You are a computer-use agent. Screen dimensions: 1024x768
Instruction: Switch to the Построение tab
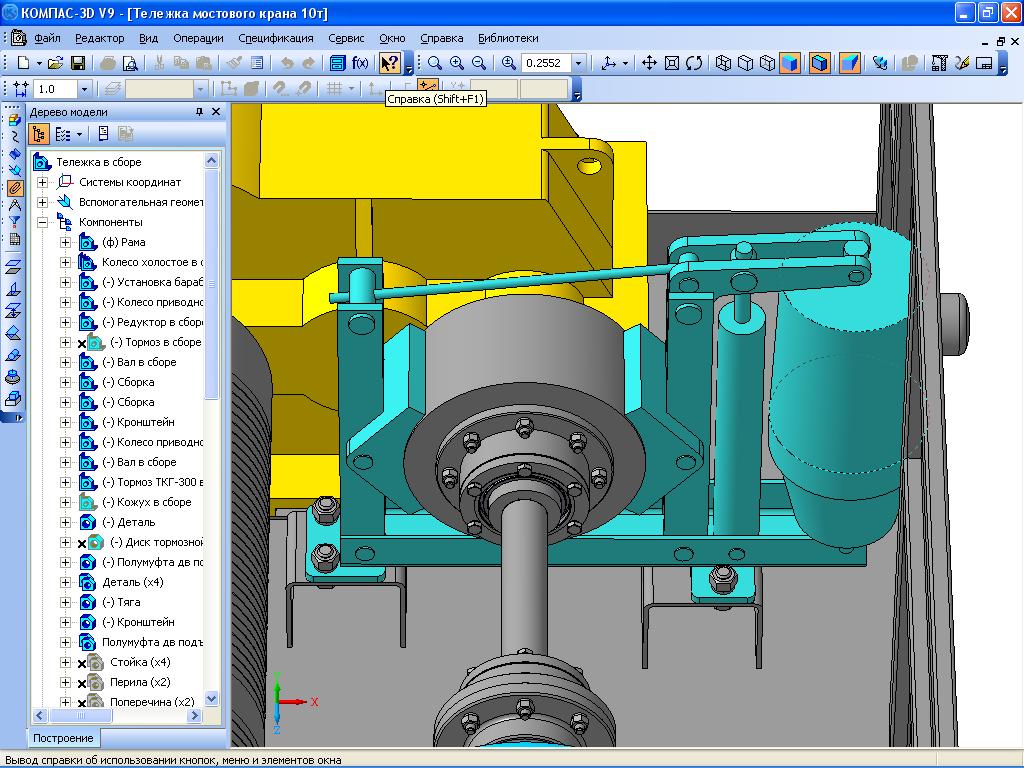tap(63, 738)
